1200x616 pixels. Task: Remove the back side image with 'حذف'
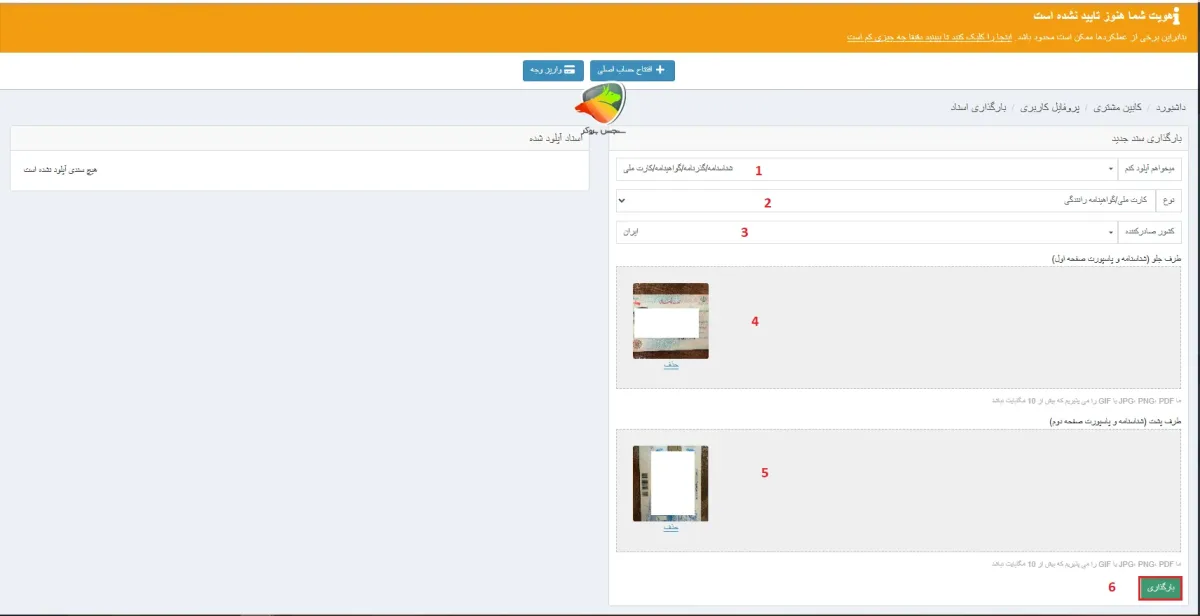[671, 527]
